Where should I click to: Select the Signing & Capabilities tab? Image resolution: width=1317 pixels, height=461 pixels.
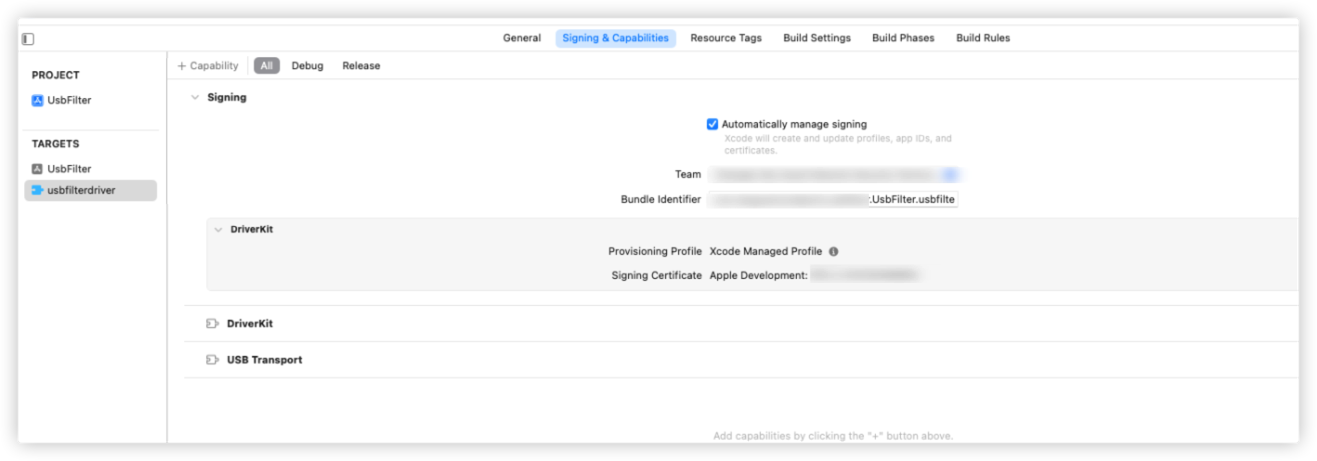[615, 38]
